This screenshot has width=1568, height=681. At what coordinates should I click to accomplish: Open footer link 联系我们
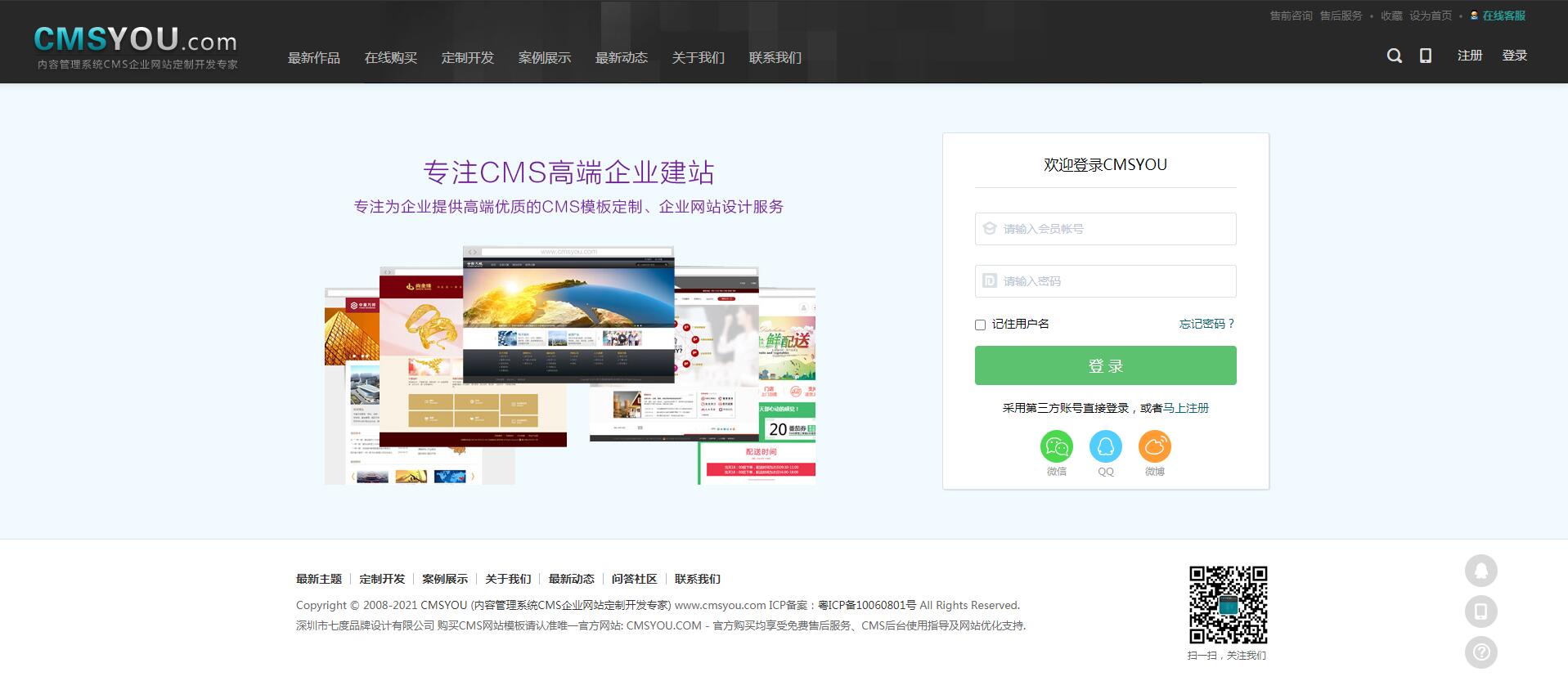pos(697,579)
